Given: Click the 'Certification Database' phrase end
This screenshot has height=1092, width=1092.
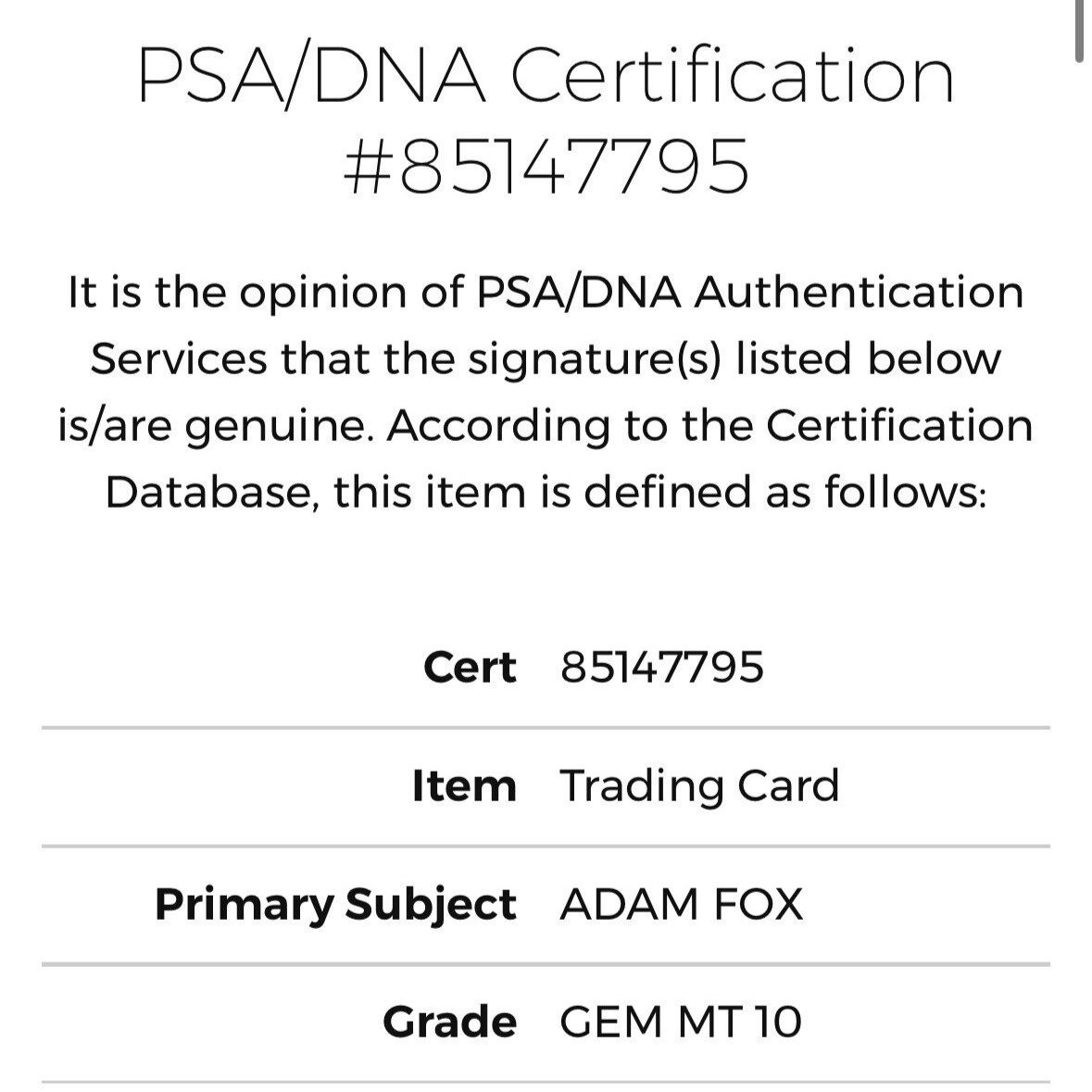Looking at the screenshot, I should tap(899, 425).
